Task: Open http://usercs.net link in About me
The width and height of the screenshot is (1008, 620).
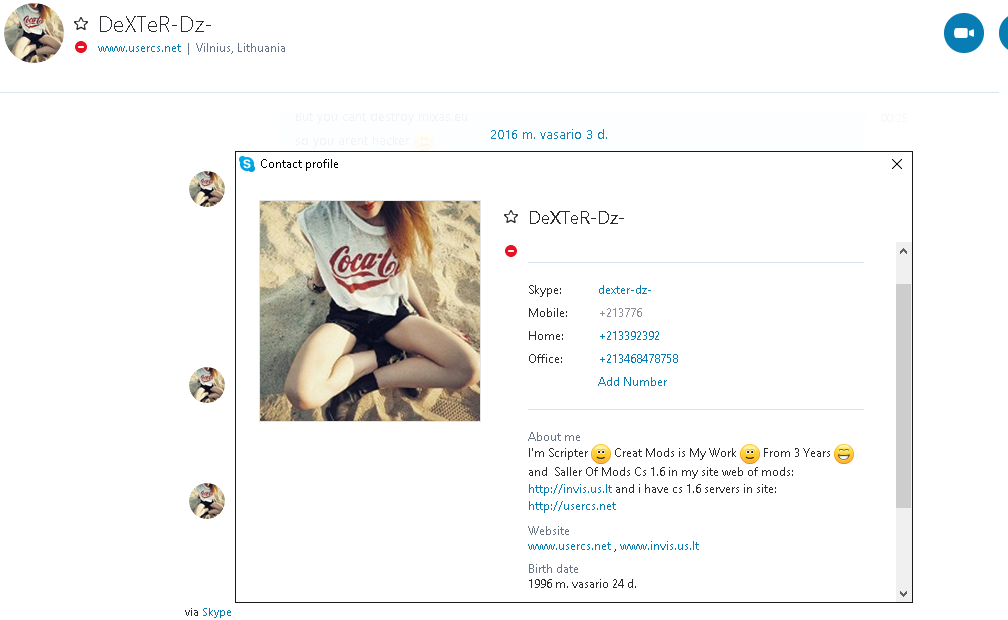Action: click(x=572, y=506)
